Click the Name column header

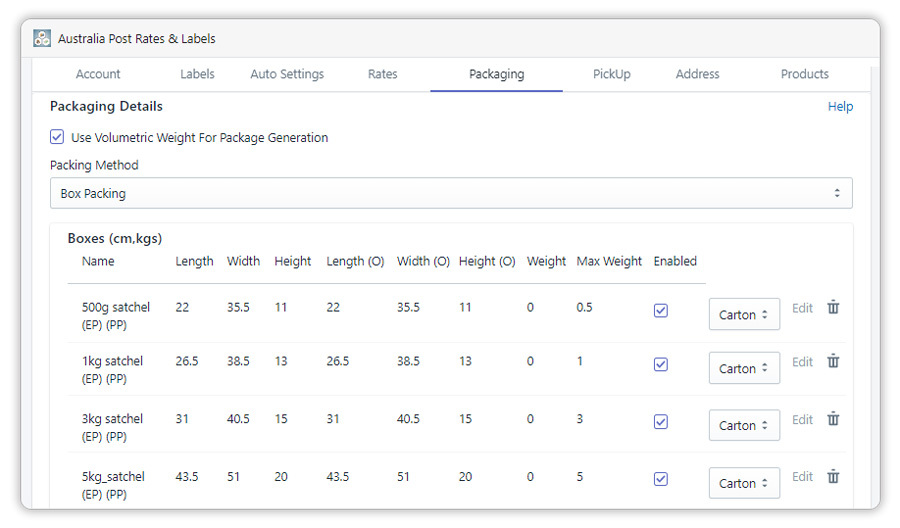click(x=98, y=261)
